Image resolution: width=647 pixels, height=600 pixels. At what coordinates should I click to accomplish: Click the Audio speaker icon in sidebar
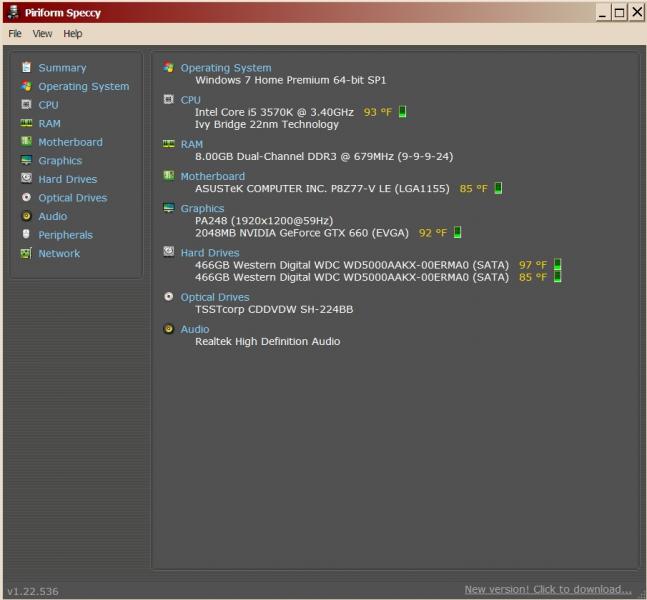point(26,216)
